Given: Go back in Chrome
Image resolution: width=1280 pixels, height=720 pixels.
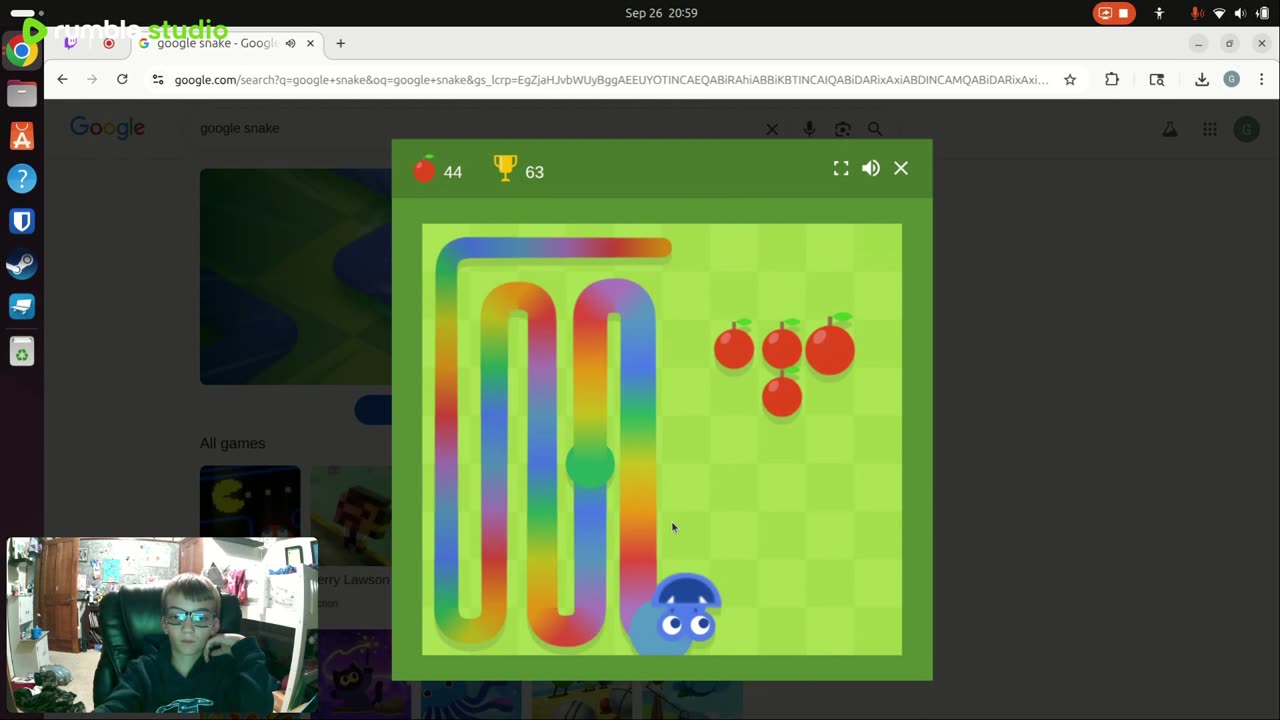Looking at the screenshot, I should [x=62, y=80].
